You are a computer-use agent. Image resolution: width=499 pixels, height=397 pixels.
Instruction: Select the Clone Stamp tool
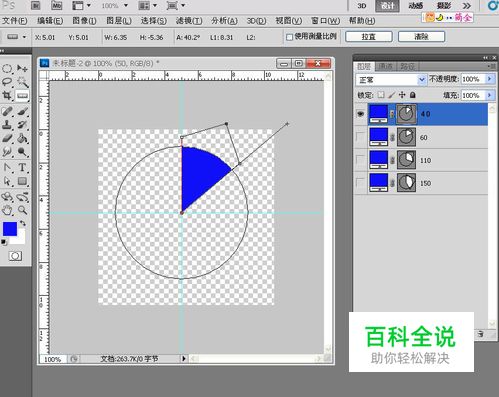pos(7,125)
